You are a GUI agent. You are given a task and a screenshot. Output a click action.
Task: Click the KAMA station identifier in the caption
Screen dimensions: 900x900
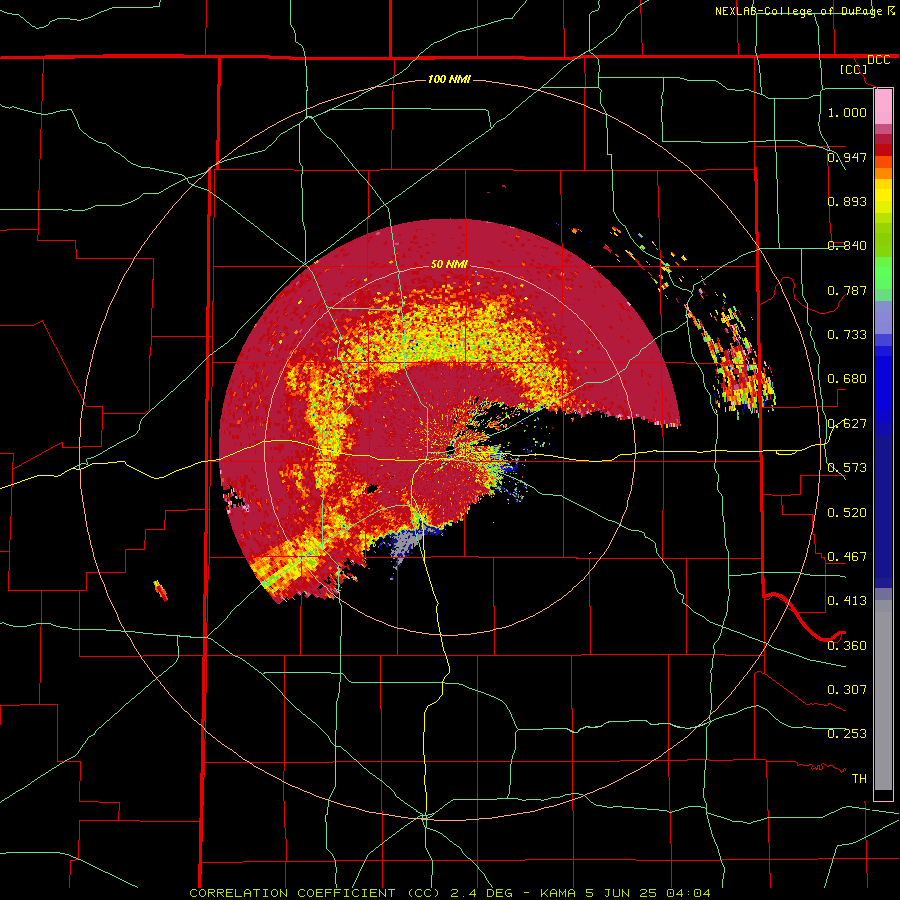(560, 893)
